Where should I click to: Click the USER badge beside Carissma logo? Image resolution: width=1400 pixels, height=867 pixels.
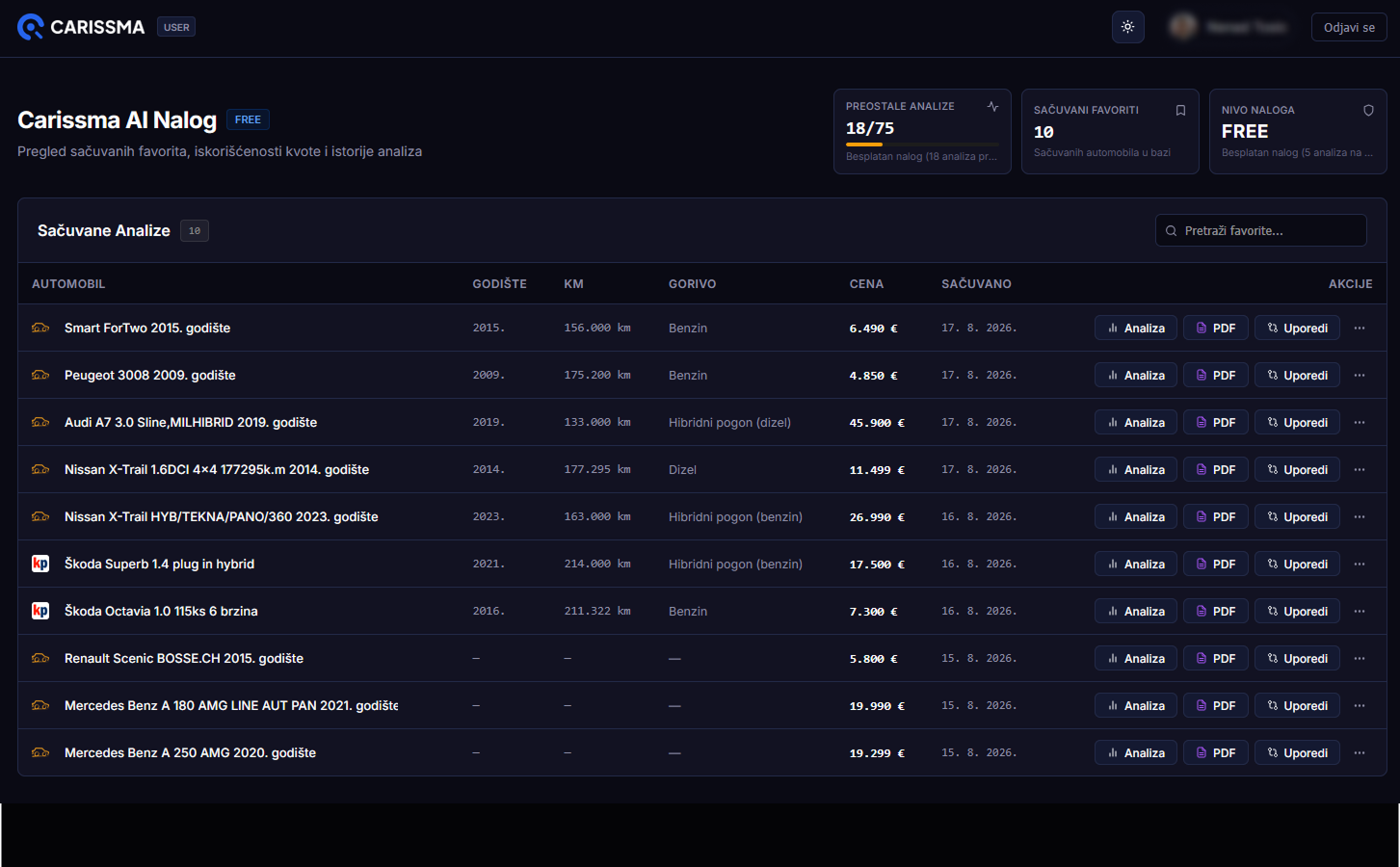pos(176,27)
